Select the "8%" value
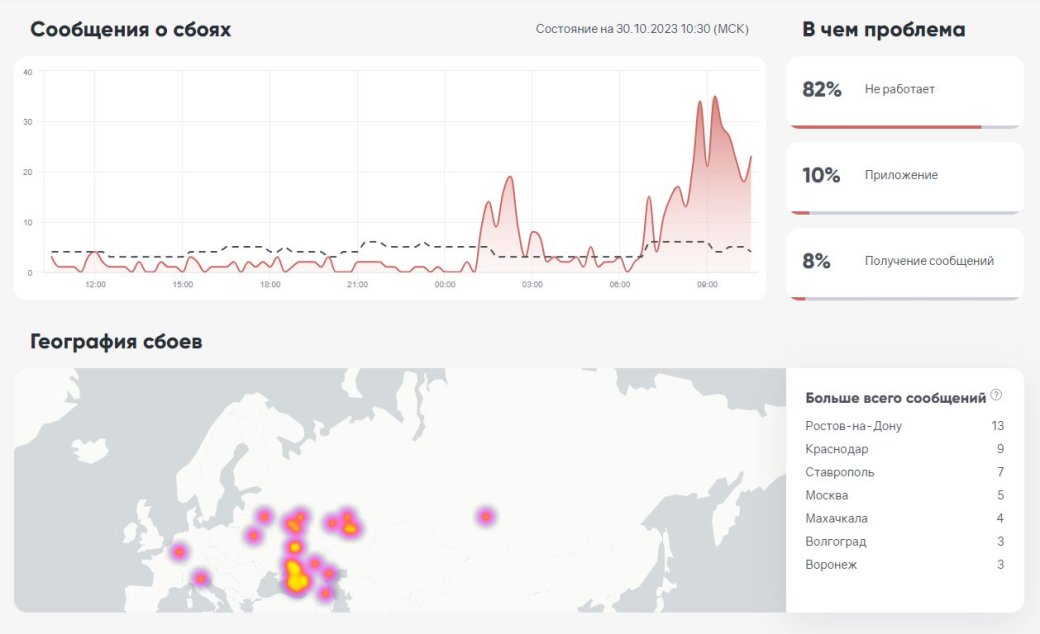The width and height of the screenshot is (1040, 634). (x=816, y=261)
